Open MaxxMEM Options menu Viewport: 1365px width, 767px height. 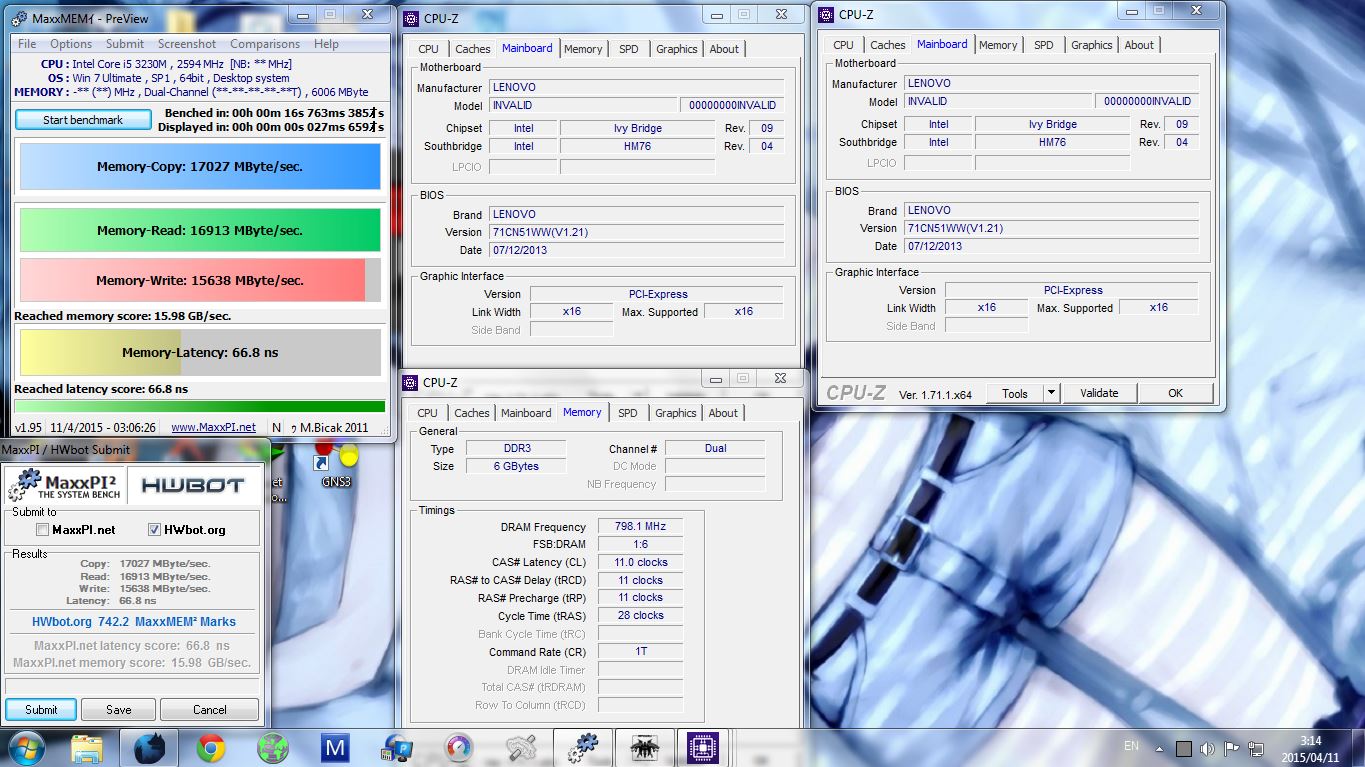pyautogui.click(x=71, y=44)
